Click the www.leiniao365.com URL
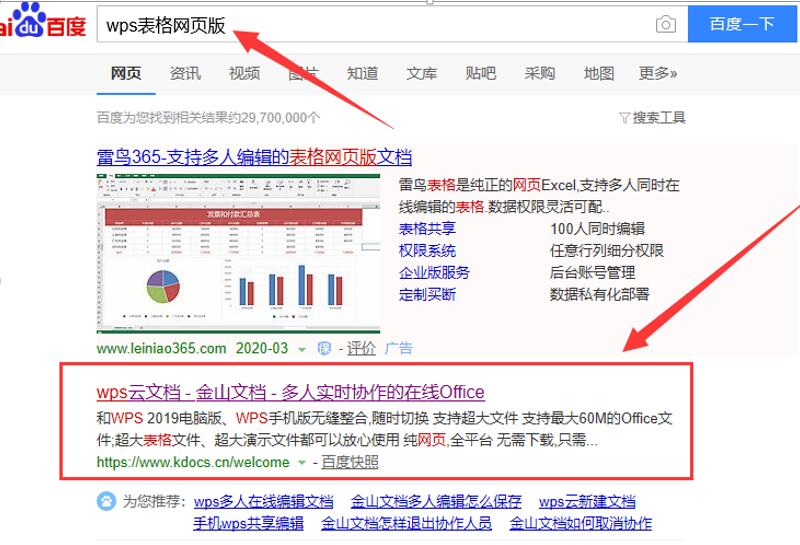Image resolution: width=800 pixels, height=545 pixels. (161, 349)
